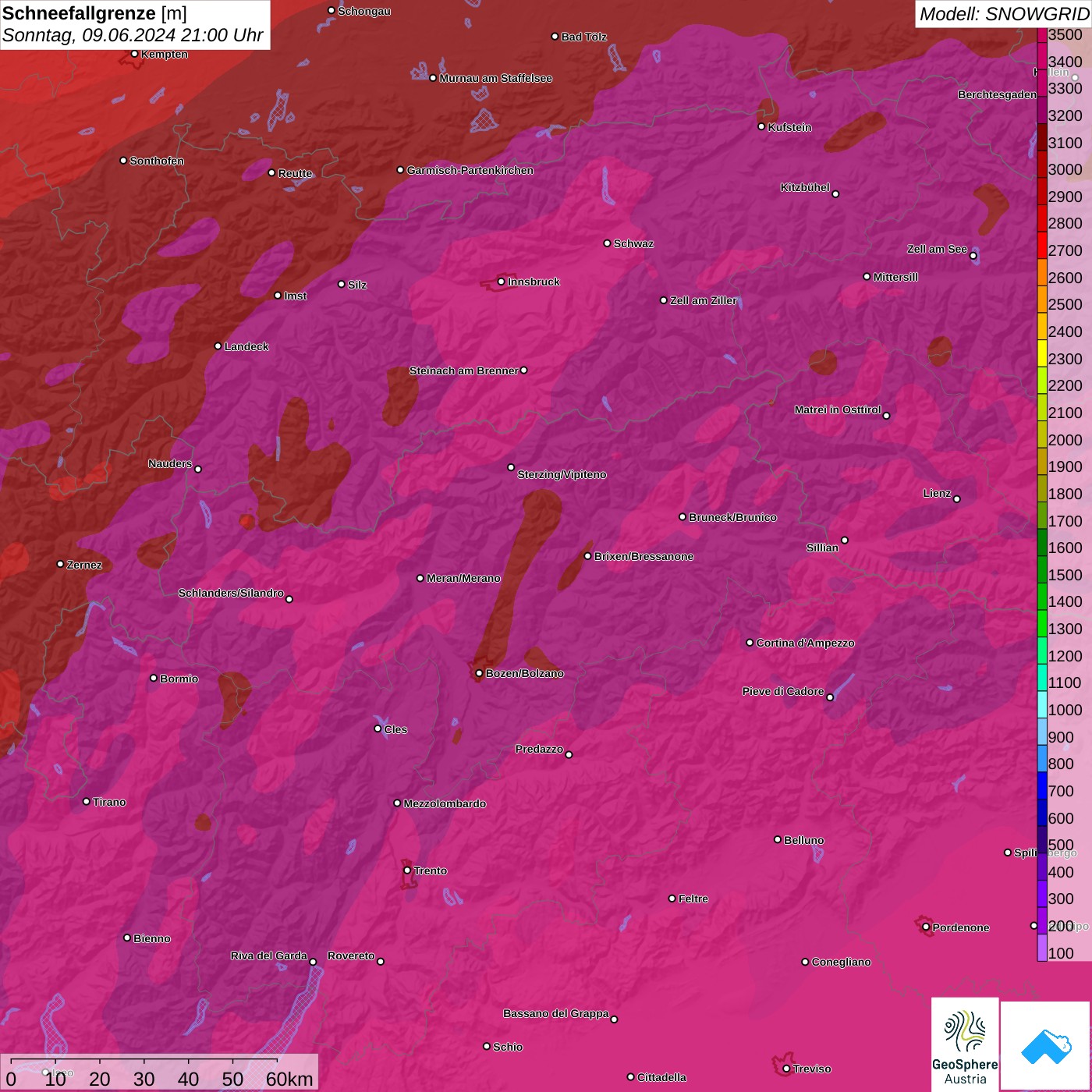The width and height of the screenshot is (1092, 1092).
Task: Click the Bad Tölz location dot
Action: [x=555, y=37]
